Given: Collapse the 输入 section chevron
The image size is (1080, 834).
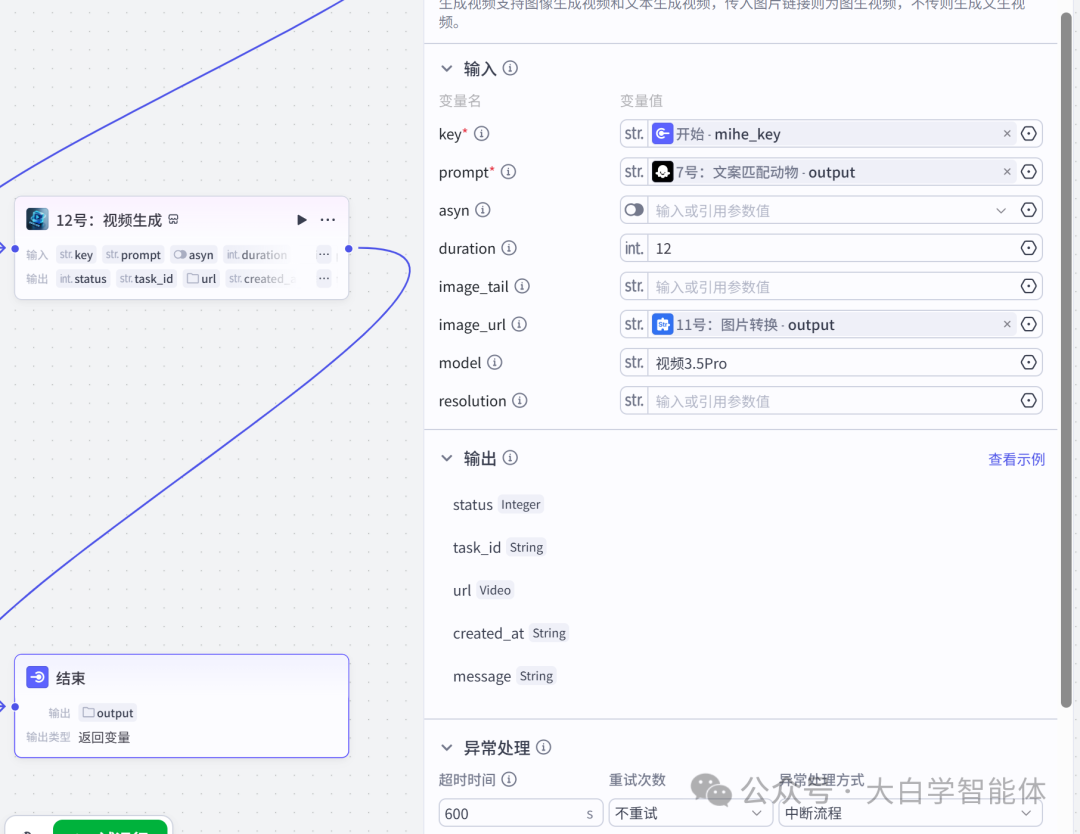Looking at the screenshot, I should (x=446, y=68).
